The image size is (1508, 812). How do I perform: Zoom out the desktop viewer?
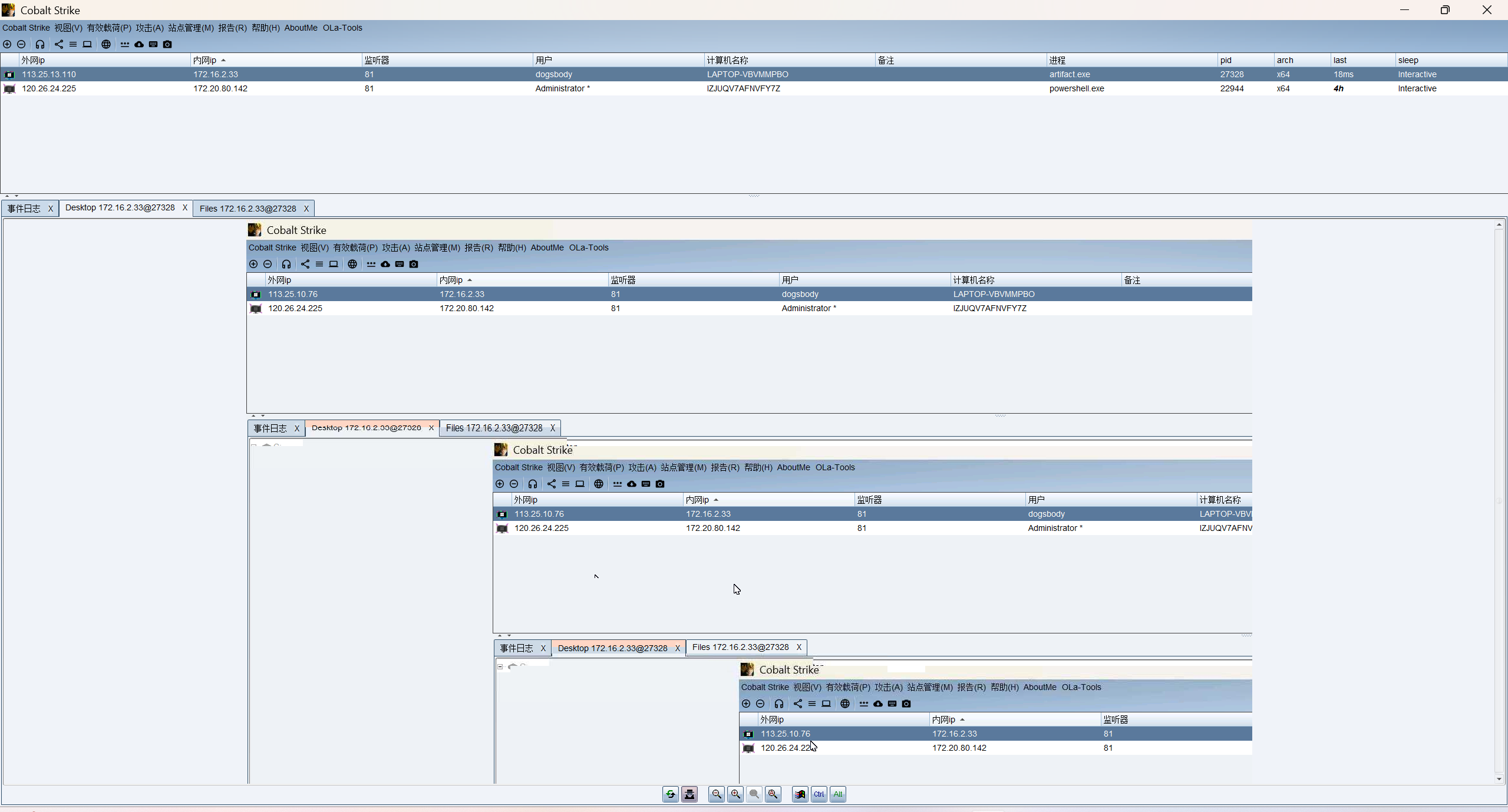[x=717, y=794]
